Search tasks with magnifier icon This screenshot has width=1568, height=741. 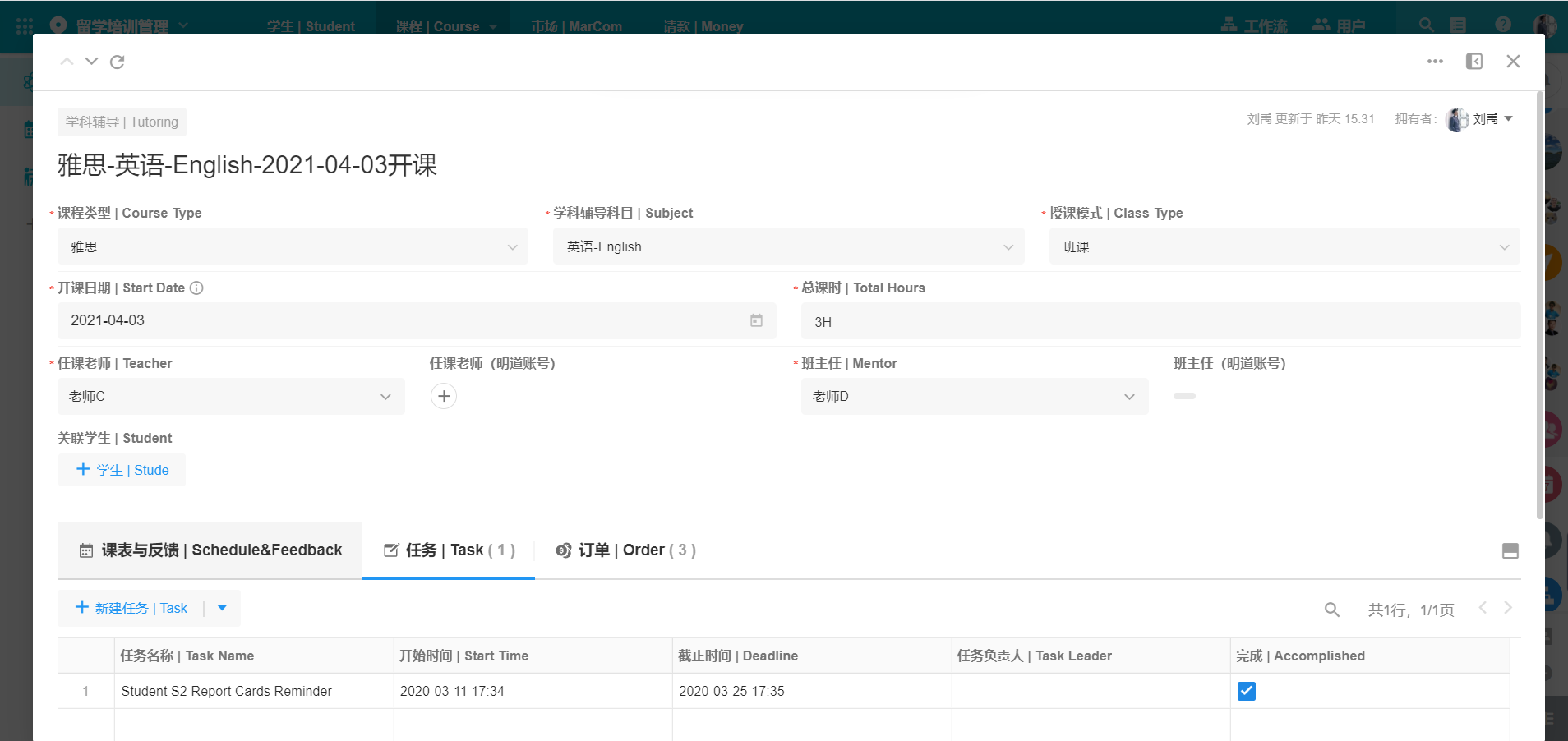(1332, 610)
